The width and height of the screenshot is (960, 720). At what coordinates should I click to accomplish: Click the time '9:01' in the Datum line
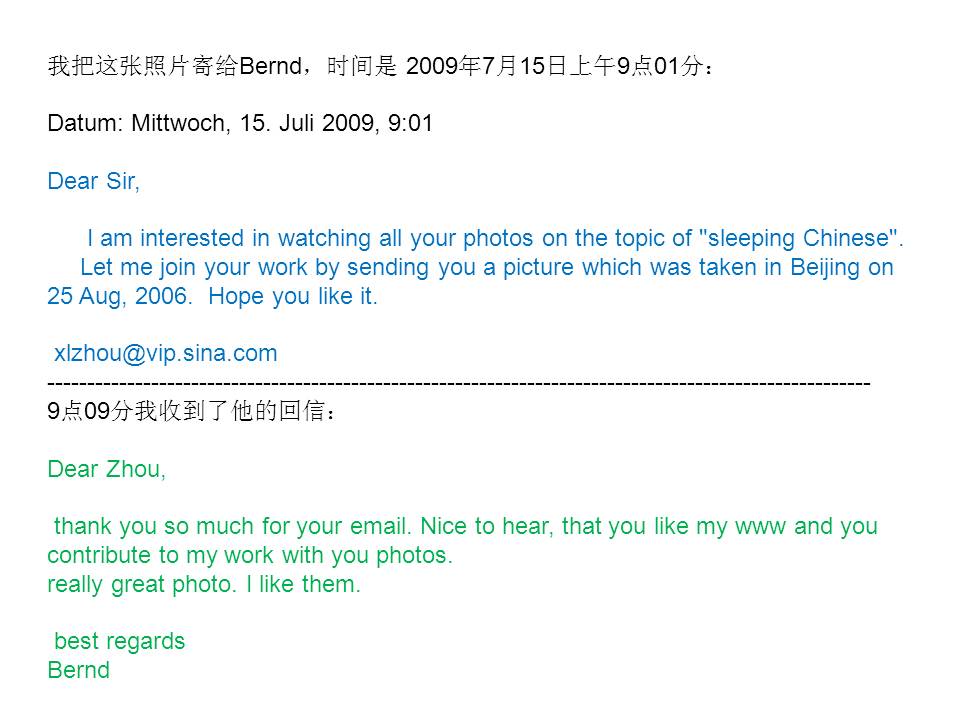[x=410, y=123]
